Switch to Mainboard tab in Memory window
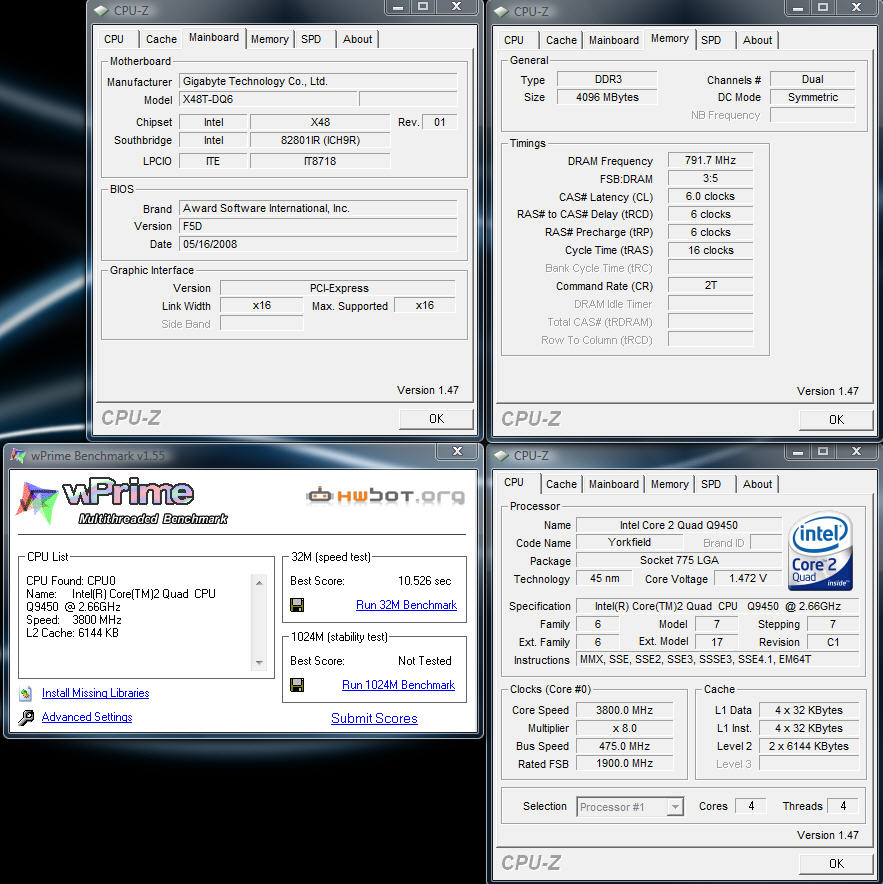Viewport: 883px width, 884px height. coord(613,40)
